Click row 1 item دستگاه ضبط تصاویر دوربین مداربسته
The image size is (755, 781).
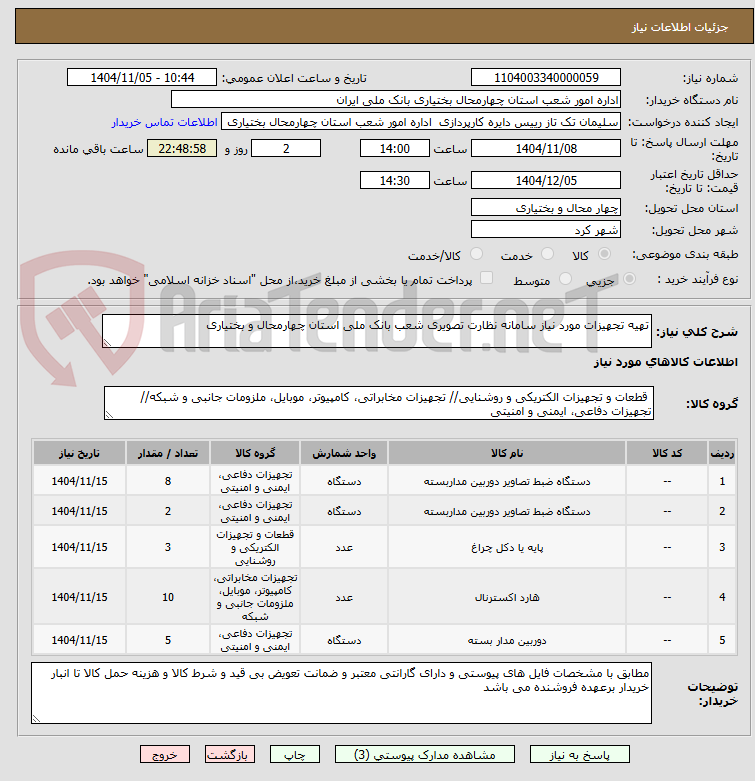coord(506,482)
